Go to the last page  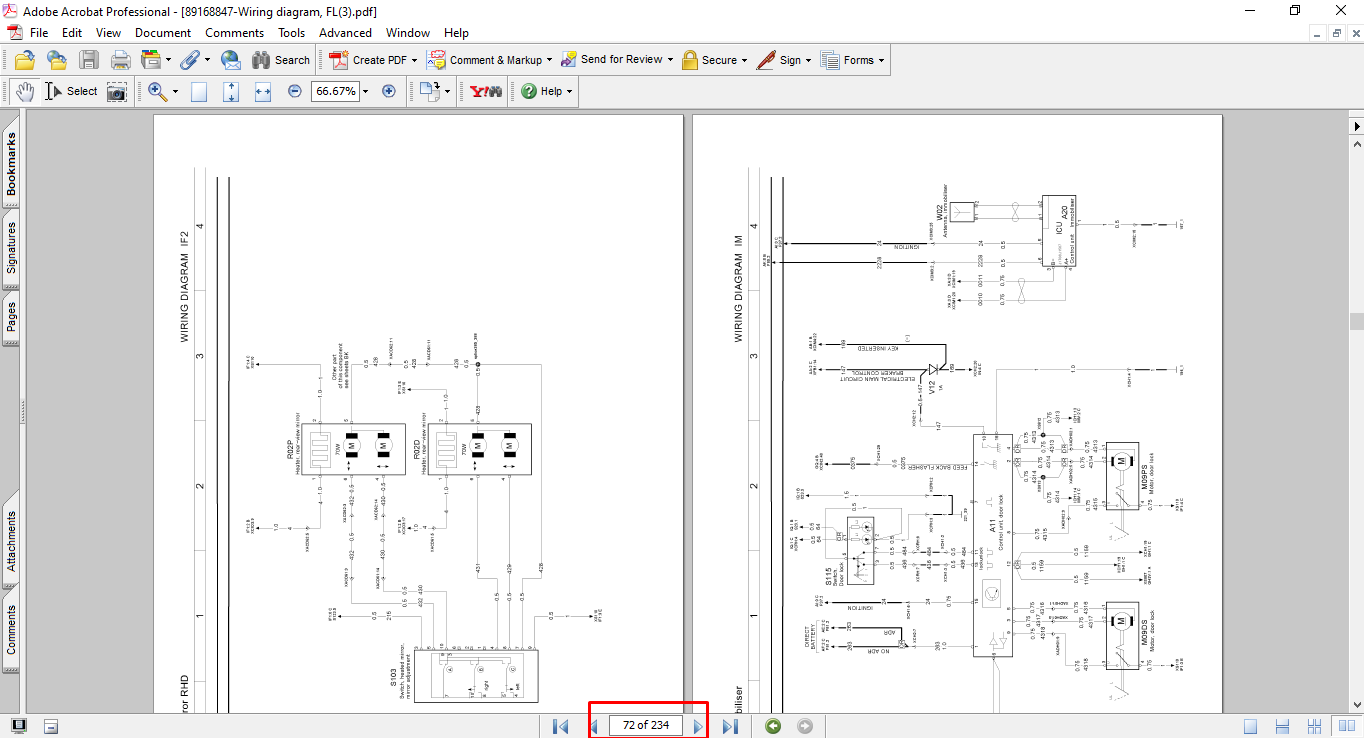[x=730, y=726]
